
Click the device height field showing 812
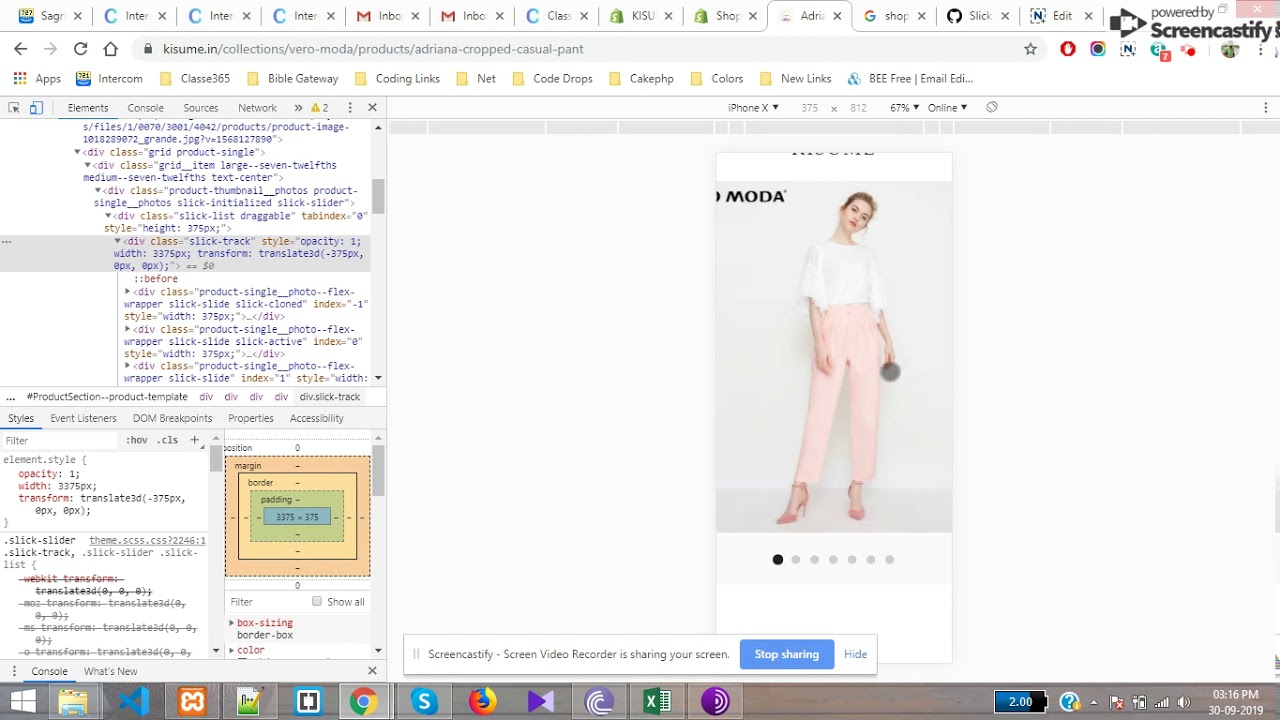858,107
